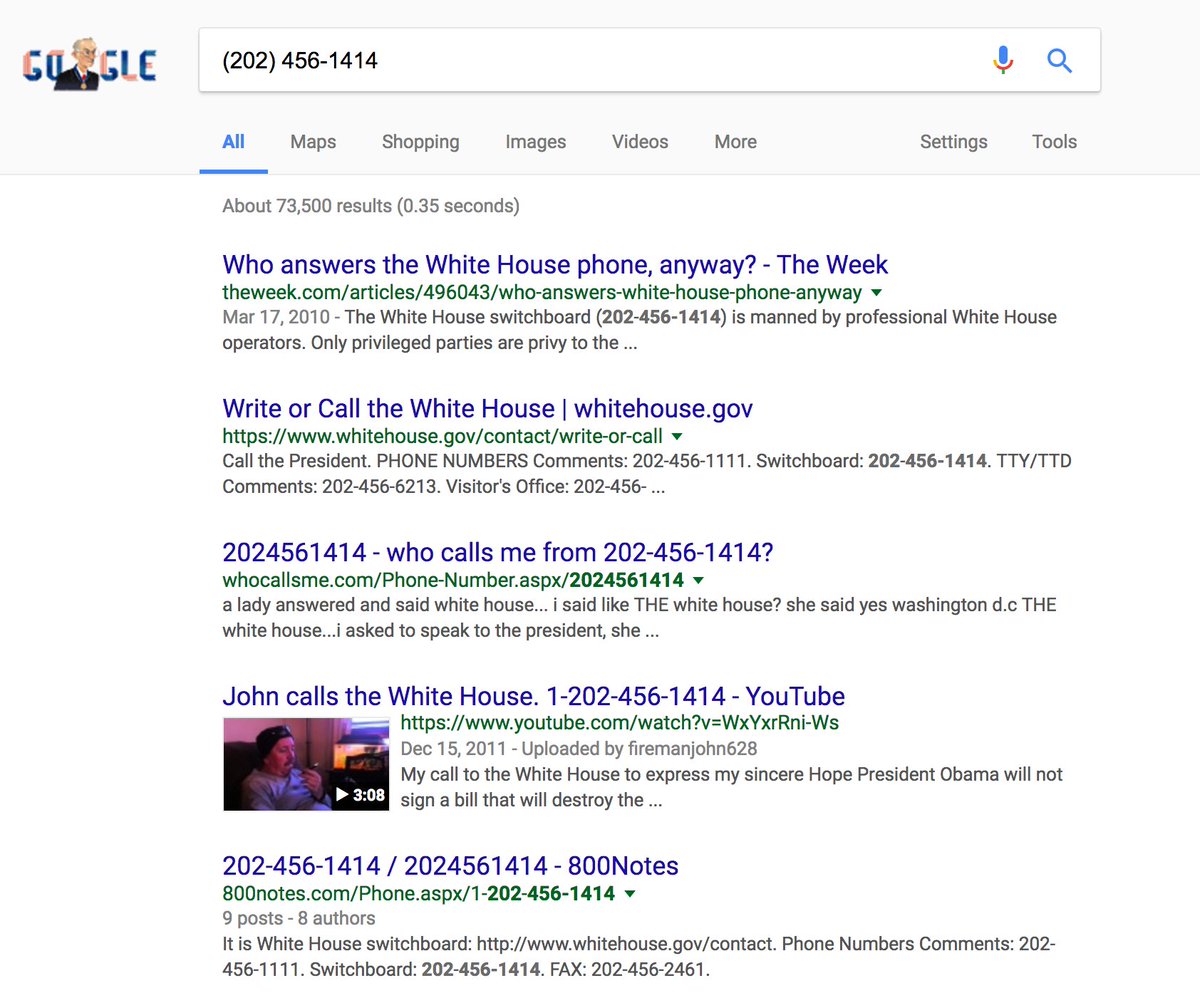Run search with the magnifier icon
The height and width of the screenshot is (993, 1200).
[1059, 61]
